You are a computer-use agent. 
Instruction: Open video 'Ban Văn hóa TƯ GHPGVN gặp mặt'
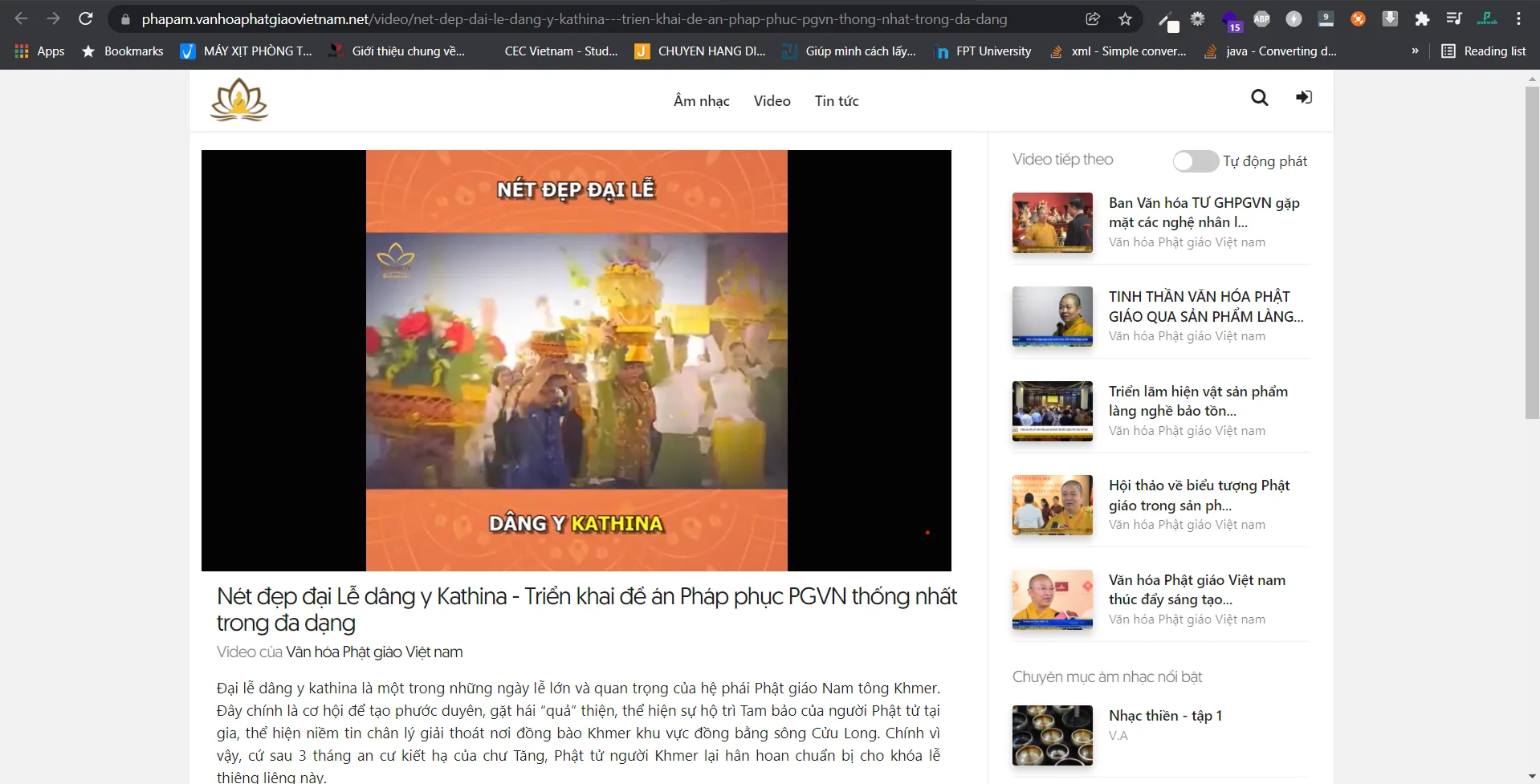coord(1204,213)
